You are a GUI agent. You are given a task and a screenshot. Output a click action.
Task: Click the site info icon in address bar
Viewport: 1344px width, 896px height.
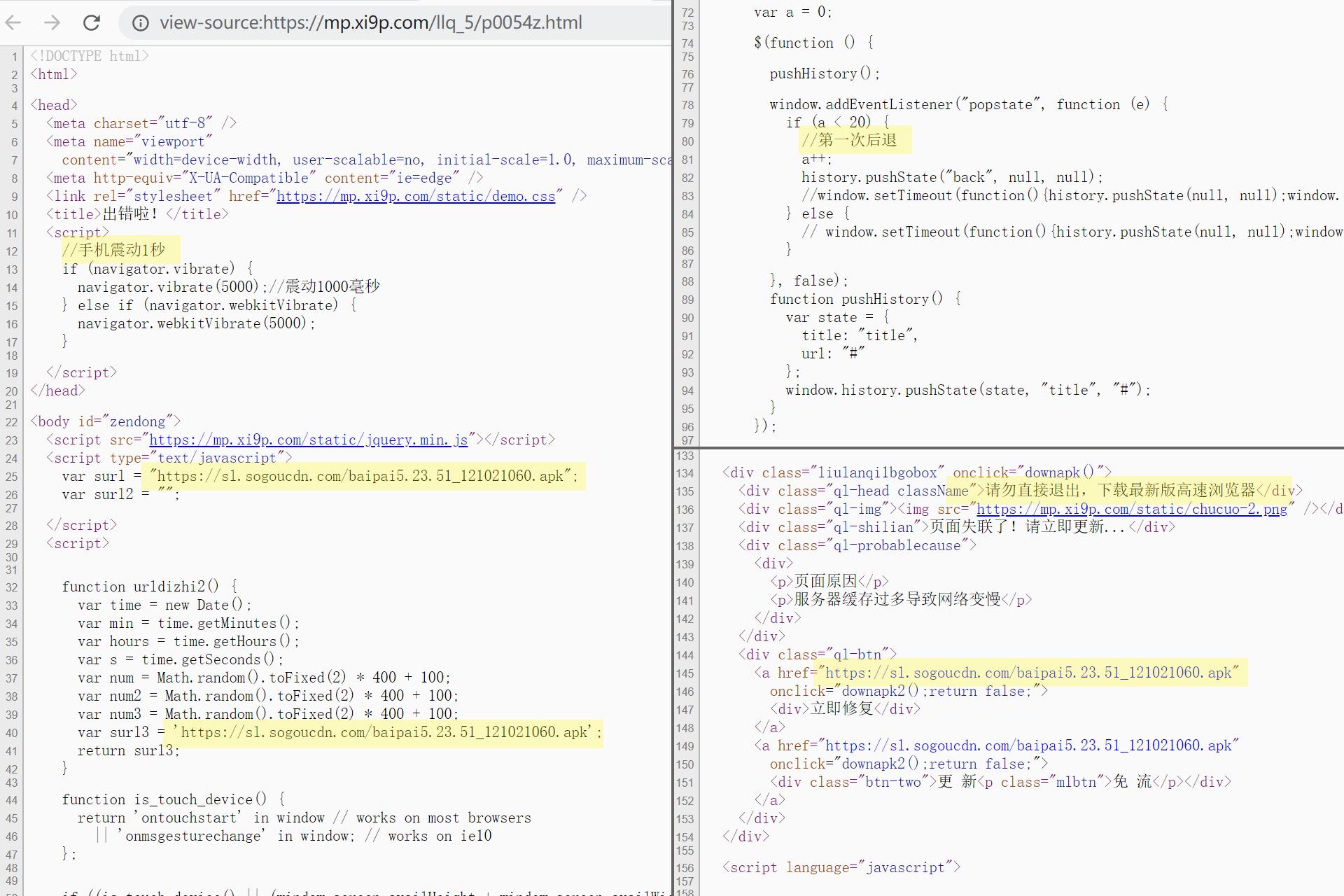tap(141, 23)
